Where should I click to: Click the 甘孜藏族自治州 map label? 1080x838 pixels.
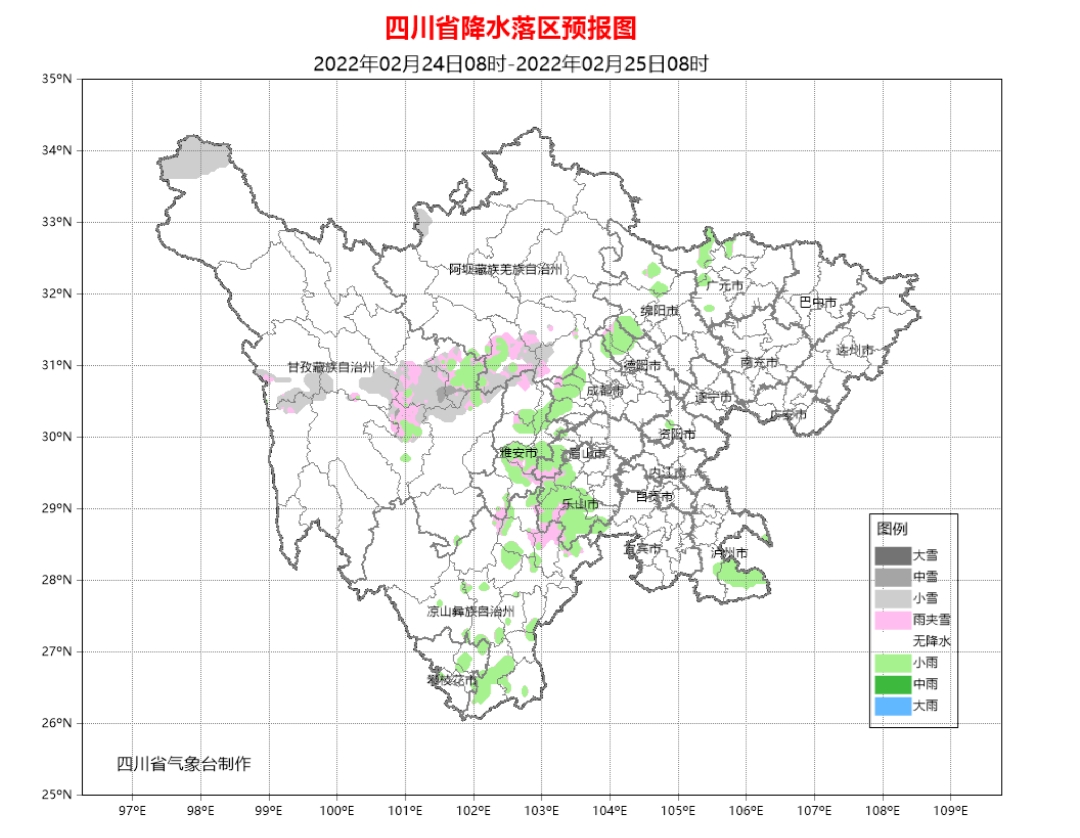331,368
